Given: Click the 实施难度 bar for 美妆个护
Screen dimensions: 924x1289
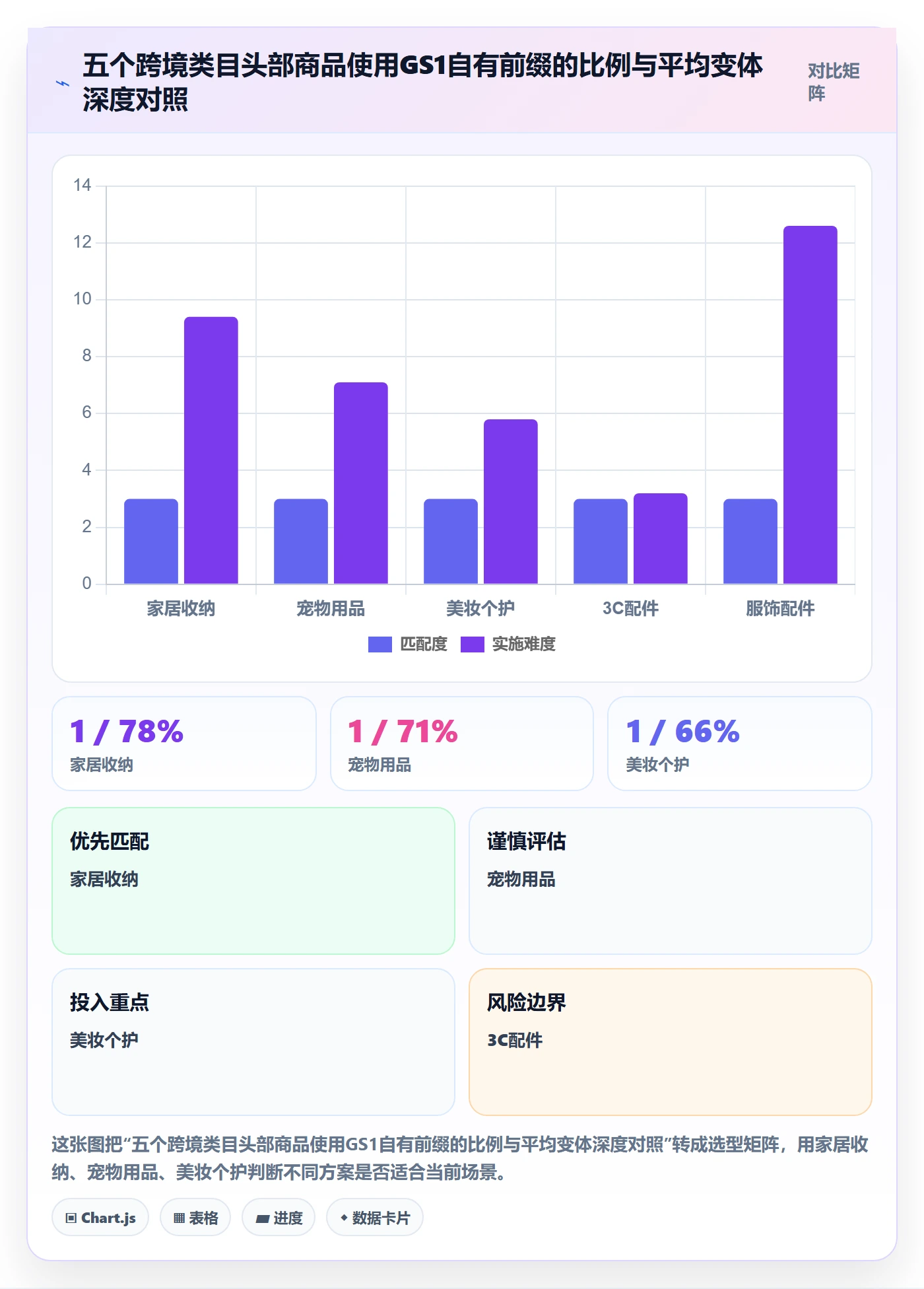Looking at the screenshot, I should pos(511,501).
